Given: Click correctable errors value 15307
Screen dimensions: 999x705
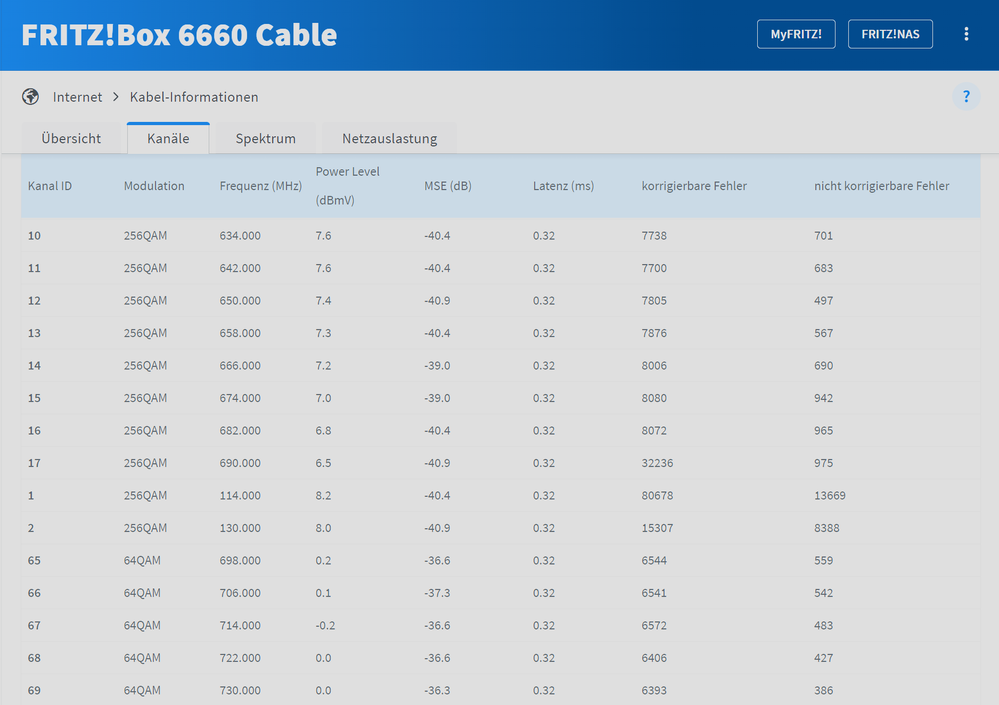Looking at the screenshot, I should (x=658, y=528).
